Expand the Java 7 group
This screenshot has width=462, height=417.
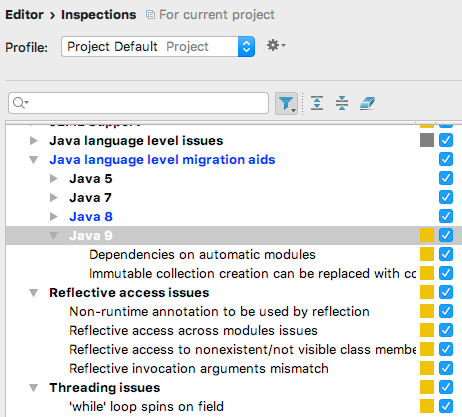pyautogui.click(x=53, y=198)
